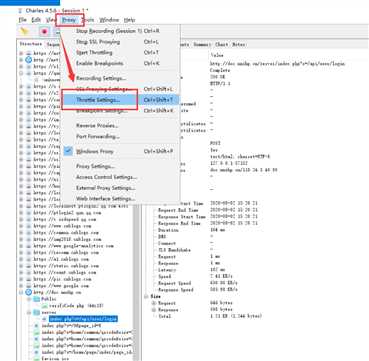
Task: Switch to the Structure tab
Action: (31, 44)
